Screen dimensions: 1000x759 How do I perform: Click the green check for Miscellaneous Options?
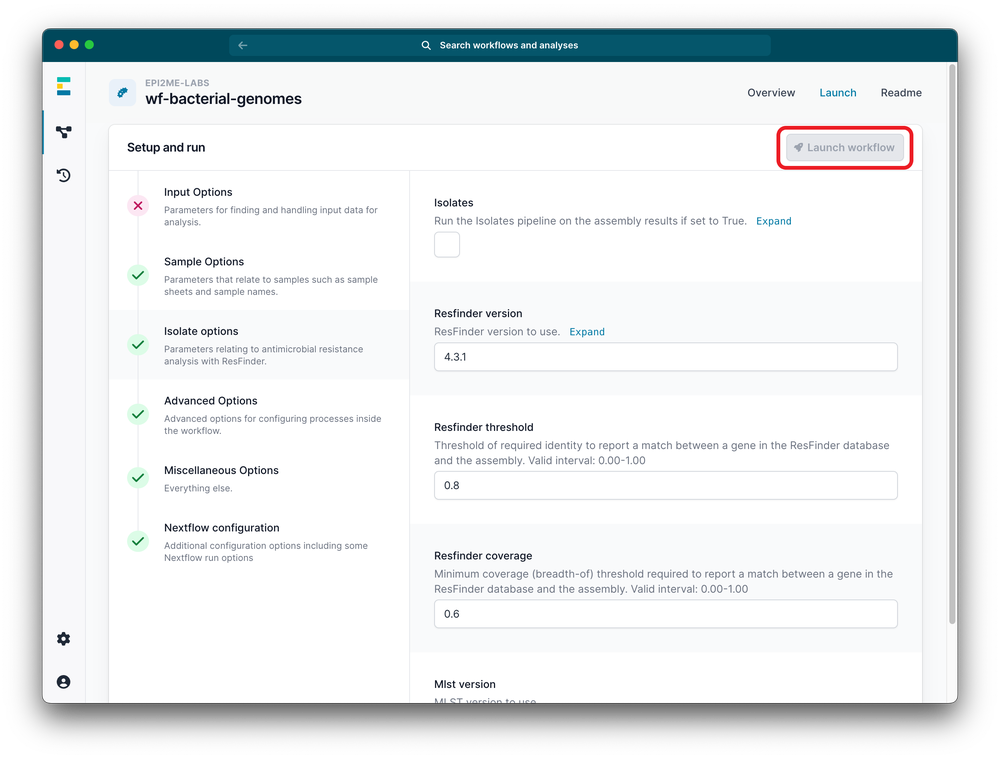138,477
